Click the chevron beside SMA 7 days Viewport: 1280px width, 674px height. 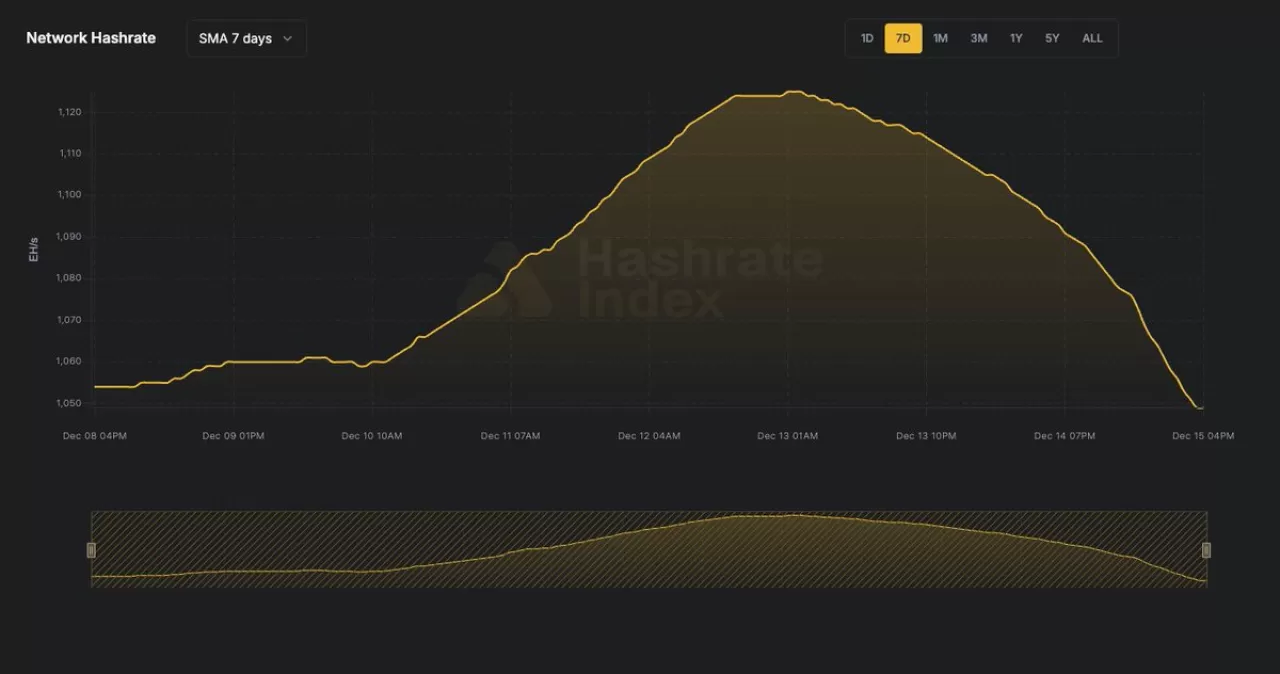(287, 38)
